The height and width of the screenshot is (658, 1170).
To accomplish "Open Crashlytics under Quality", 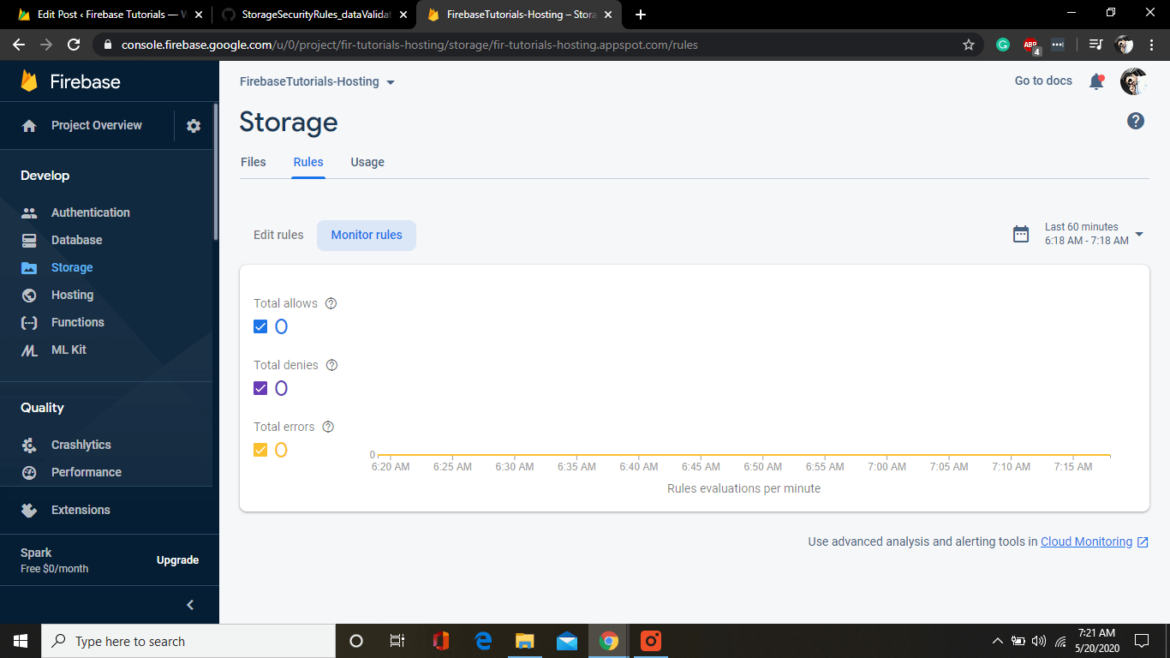I will pos(80,444).
